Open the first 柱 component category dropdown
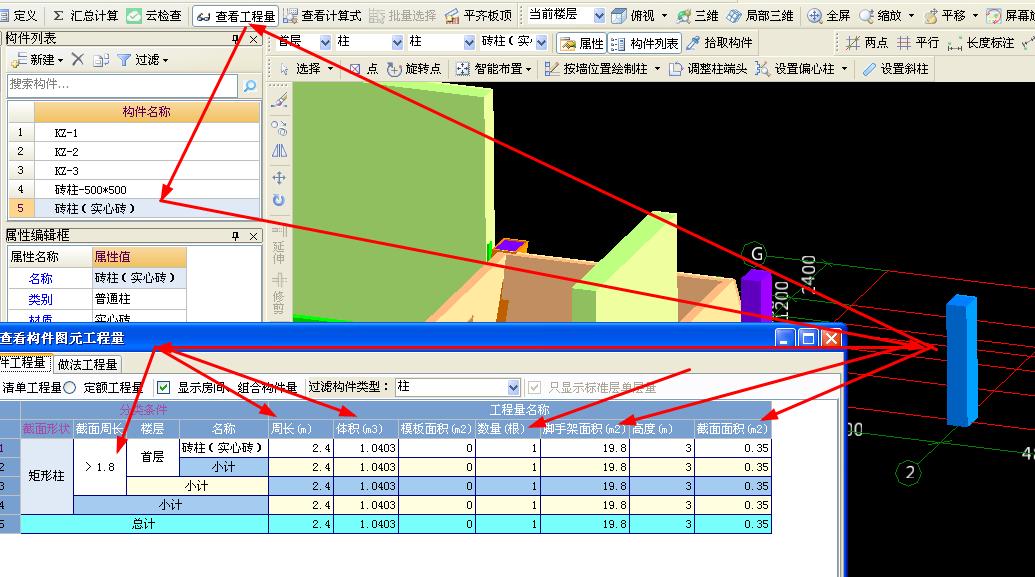1035x577 pixels. (397, 42)
